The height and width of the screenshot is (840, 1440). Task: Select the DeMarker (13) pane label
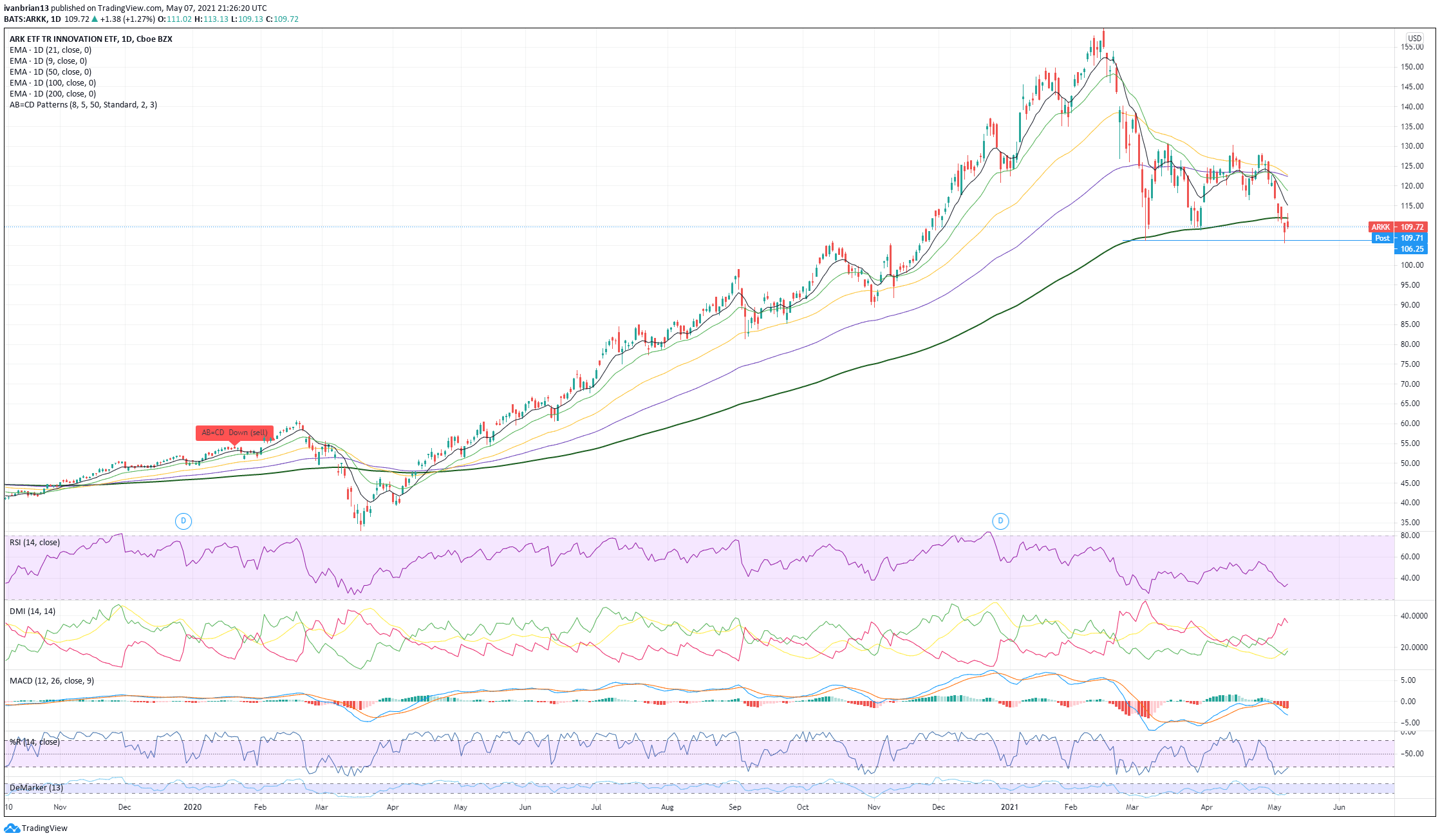coord(36,787)
